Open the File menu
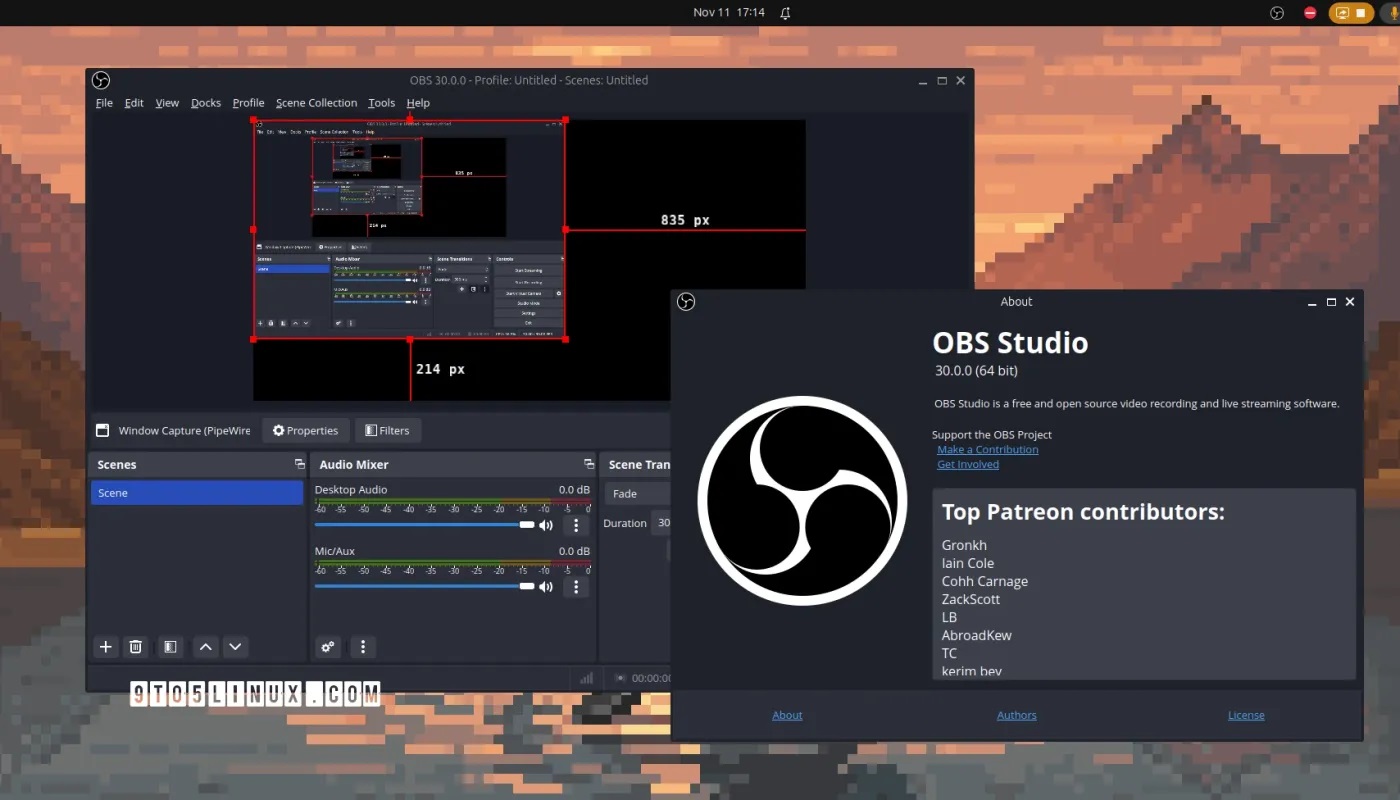Viewport: 1400px width, 800px height. (104, 103)
